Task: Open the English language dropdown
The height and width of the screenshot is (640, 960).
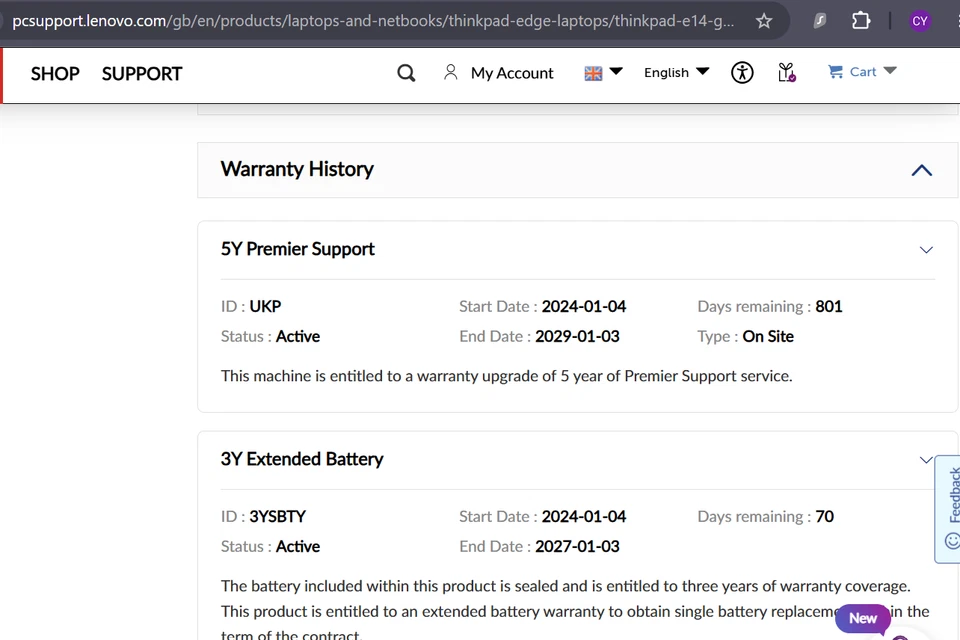Action: [677, 72]
